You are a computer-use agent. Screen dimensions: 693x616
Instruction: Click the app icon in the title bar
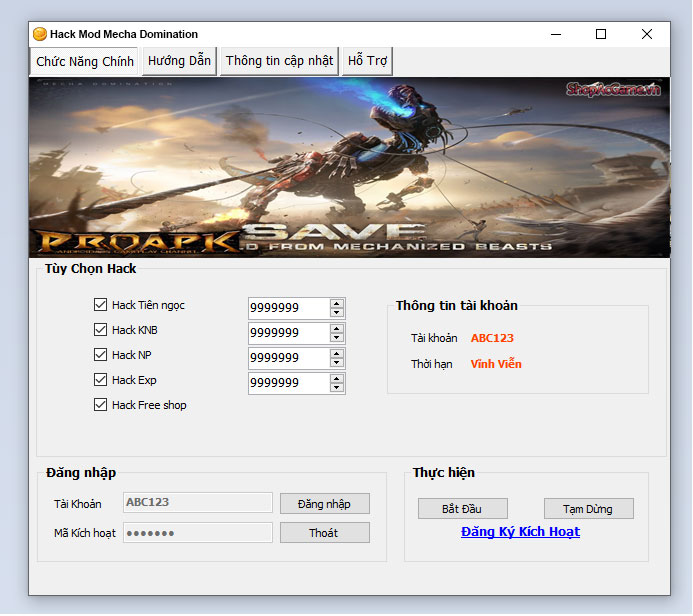coord(40,34)
